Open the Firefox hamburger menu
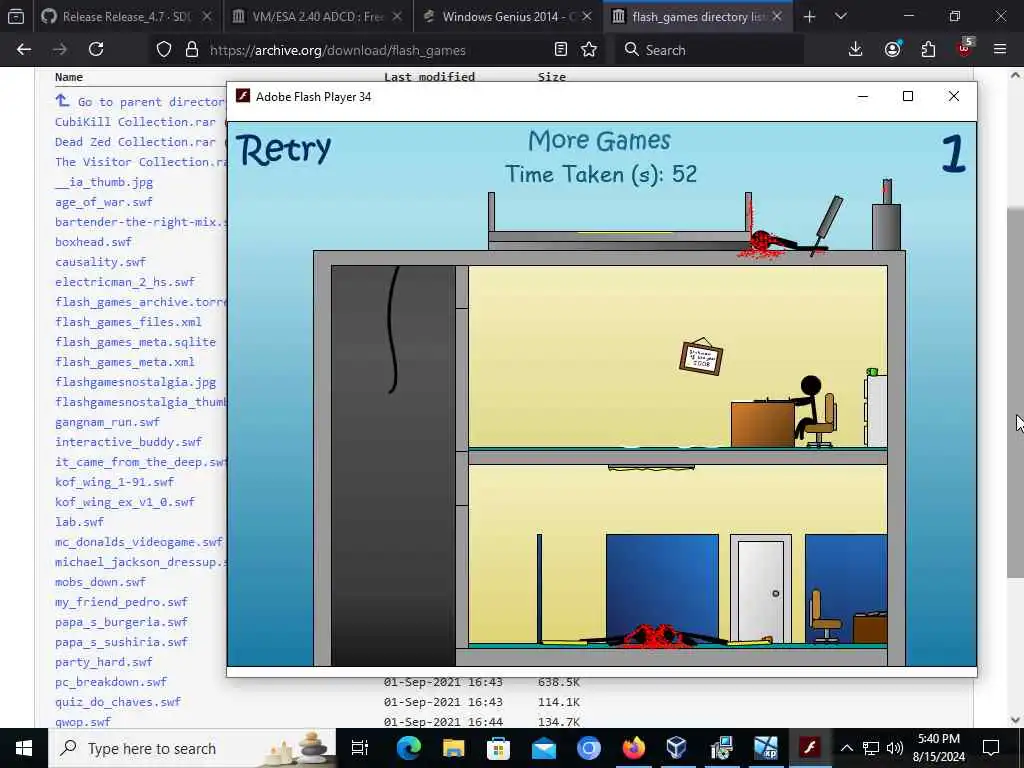This screenshot has width=1024, height=768. point(1000,50)
